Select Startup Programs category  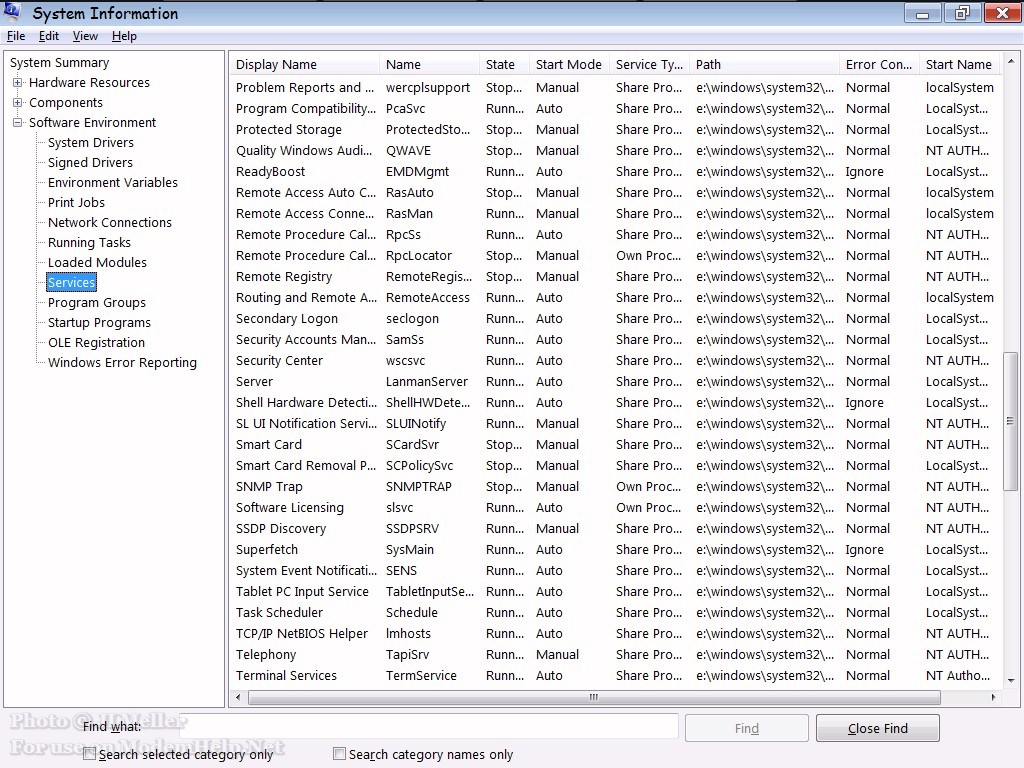[99, 323]
